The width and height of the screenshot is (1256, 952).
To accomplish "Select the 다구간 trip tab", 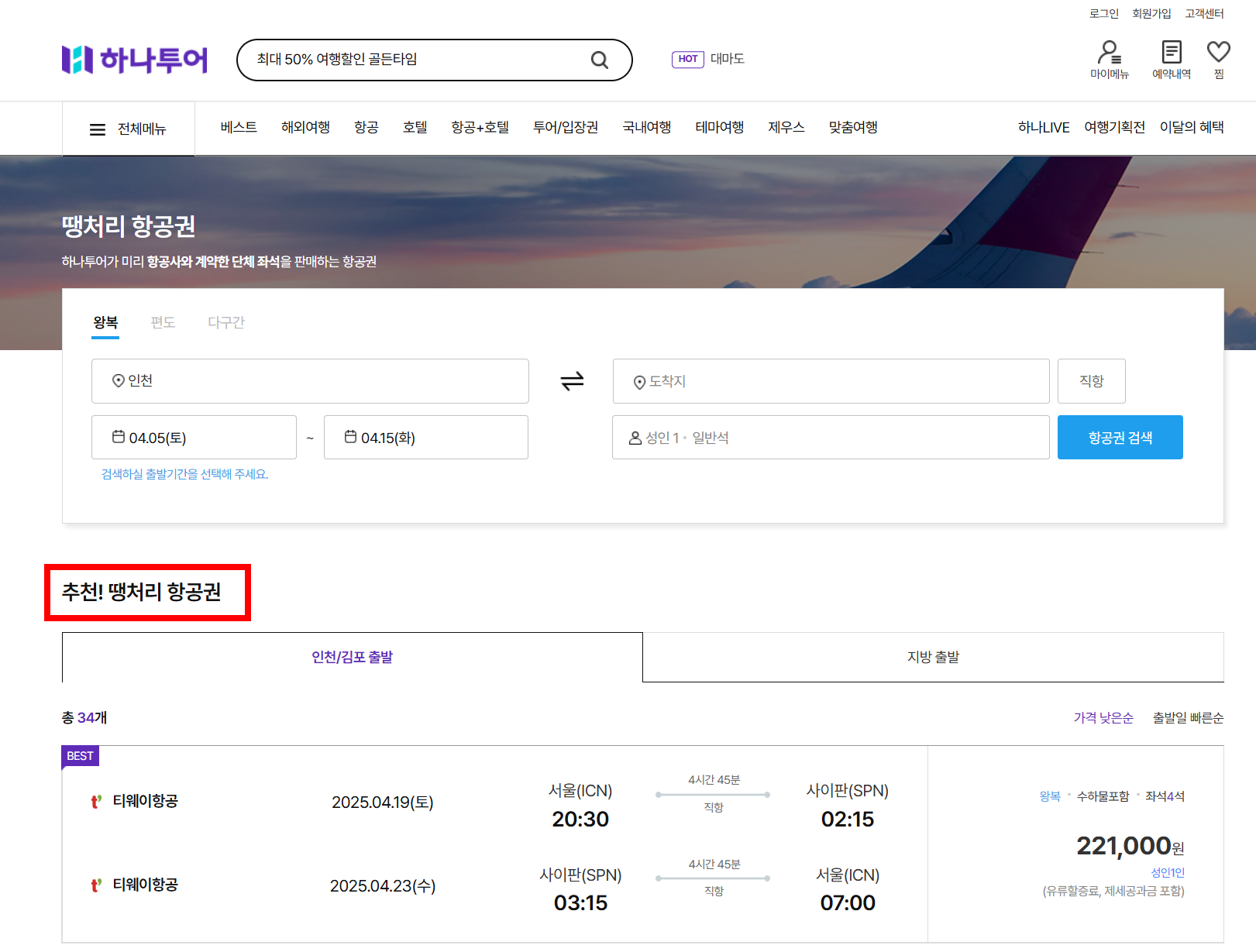I will coord(226,323).
